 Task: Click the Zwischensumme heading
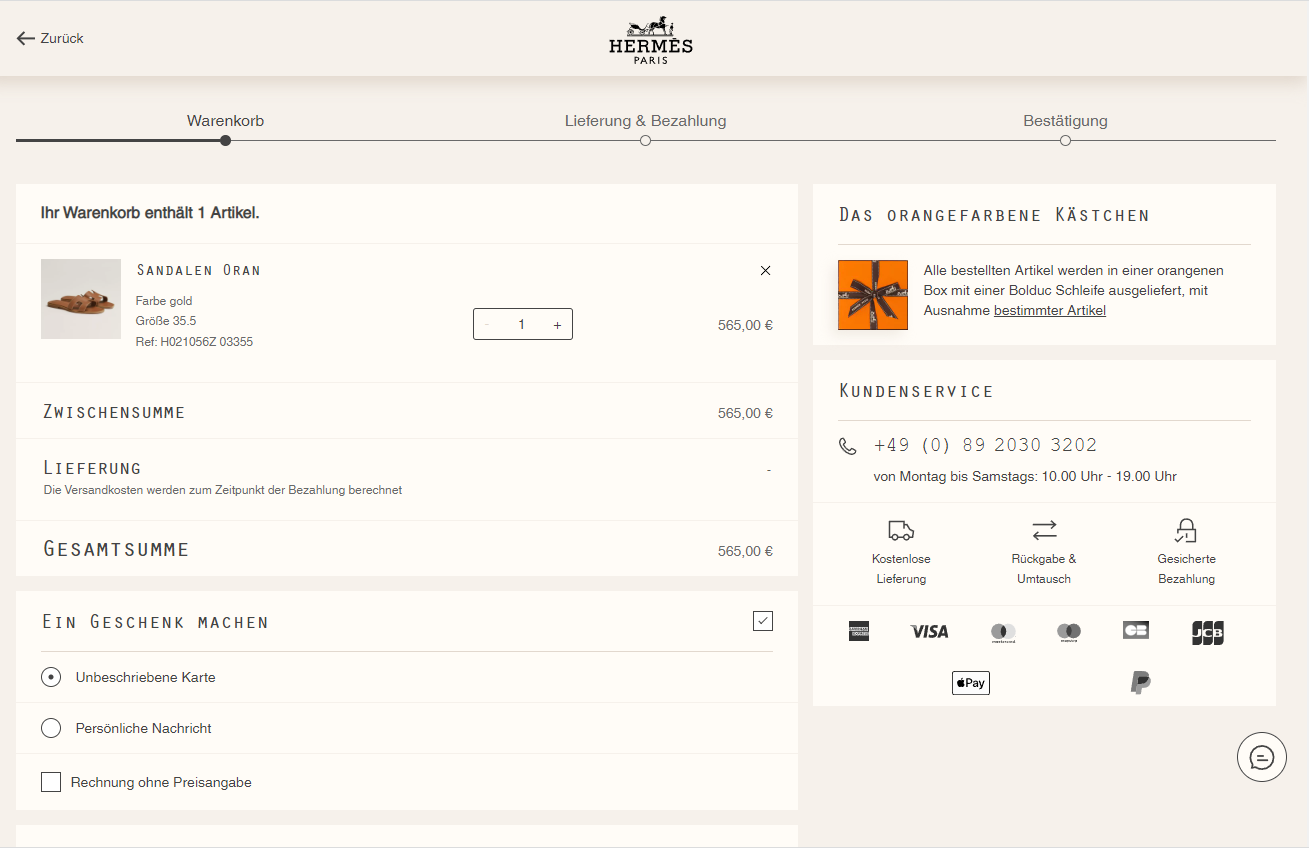pyautogui.click(x=114, y=412)
